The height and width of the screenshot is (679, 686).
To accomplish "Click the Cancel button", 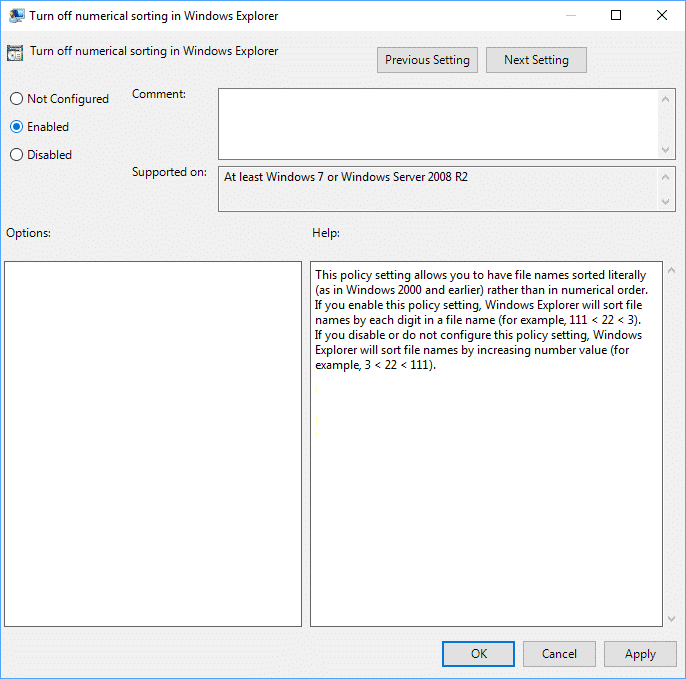I will click(559, 654).
